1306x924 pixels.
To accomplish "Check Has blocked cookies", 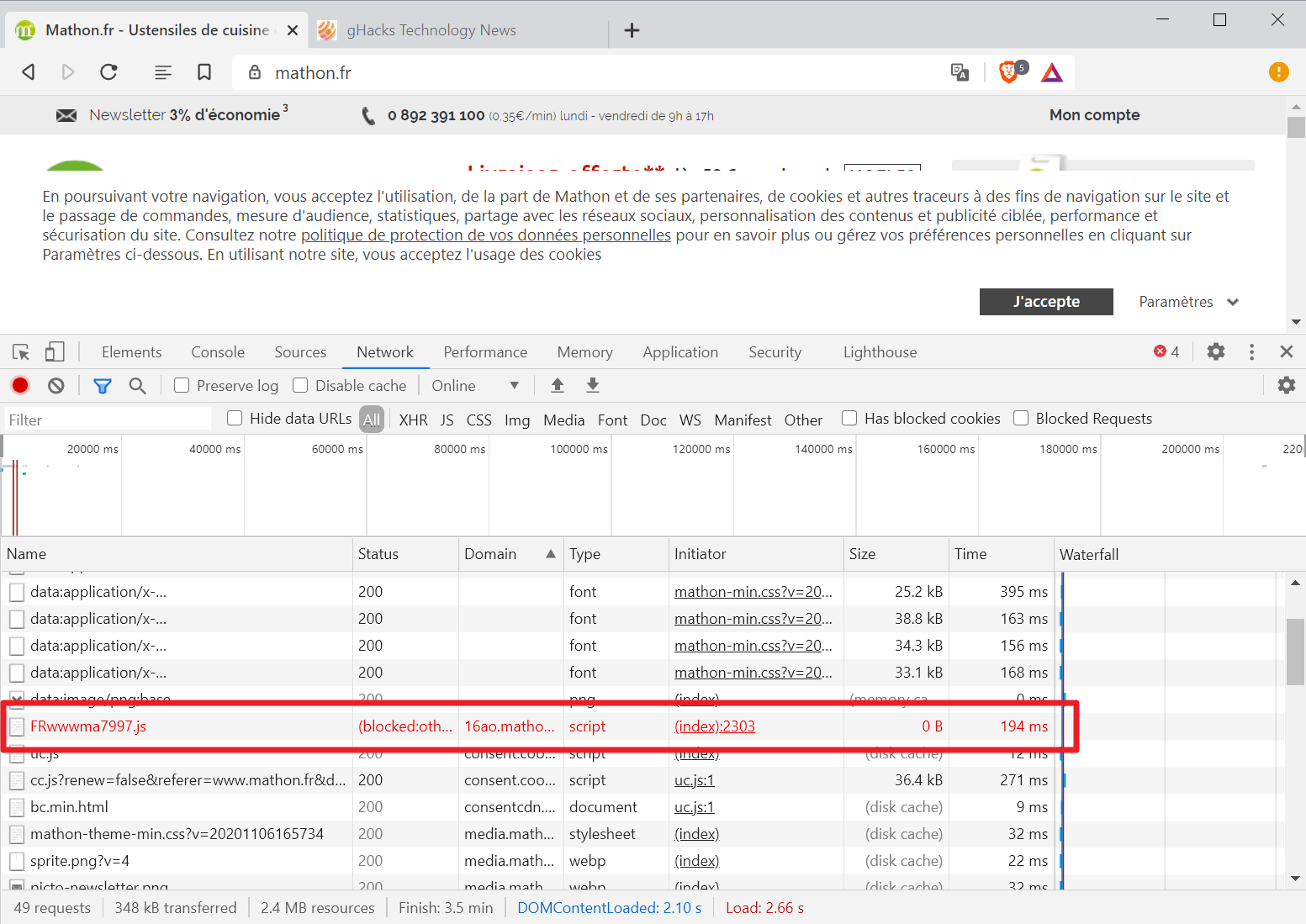I will tap(849, 418).
